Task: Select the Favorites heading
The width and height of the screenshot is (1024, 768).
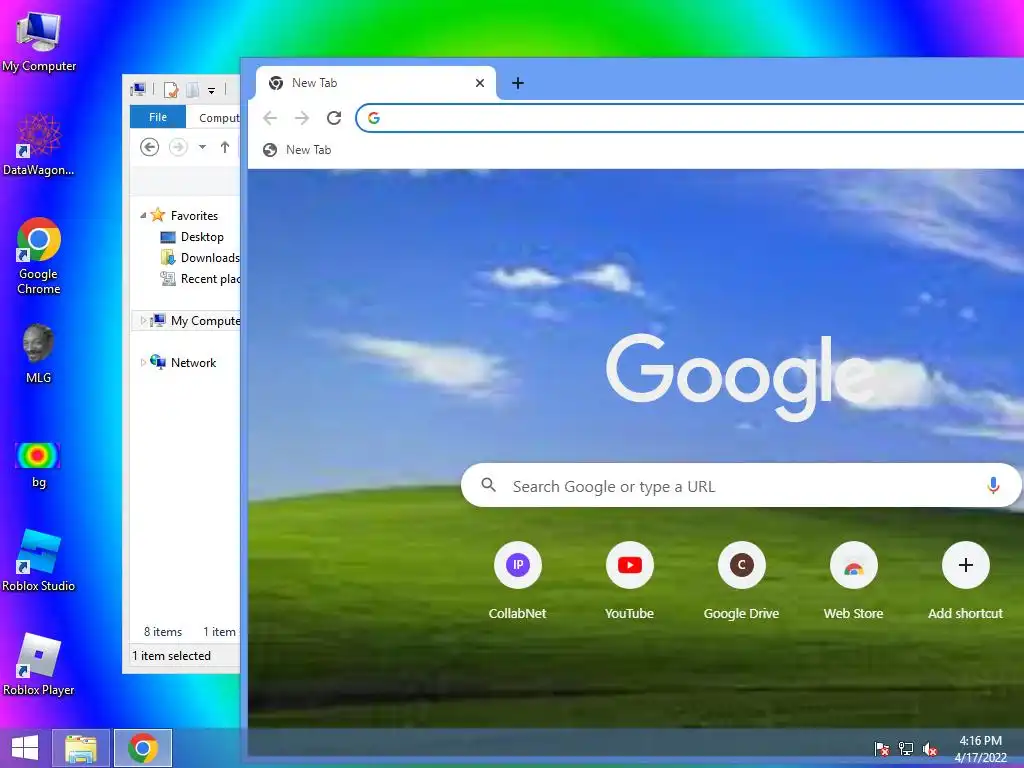Action: coord(185,215)
